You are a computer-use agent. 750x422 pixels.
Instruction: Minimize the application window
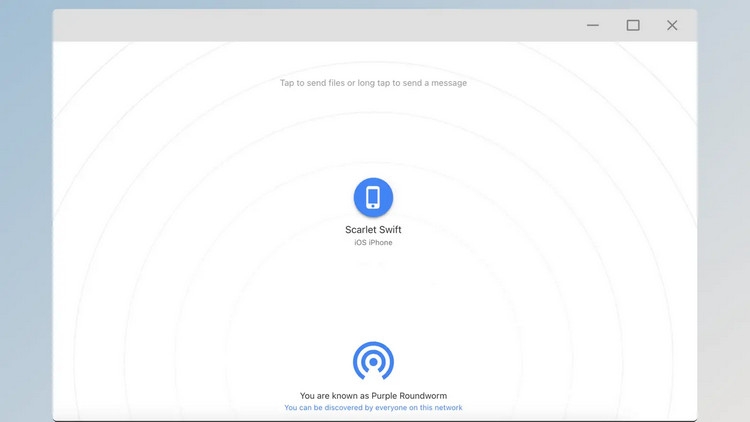point(593,25)
